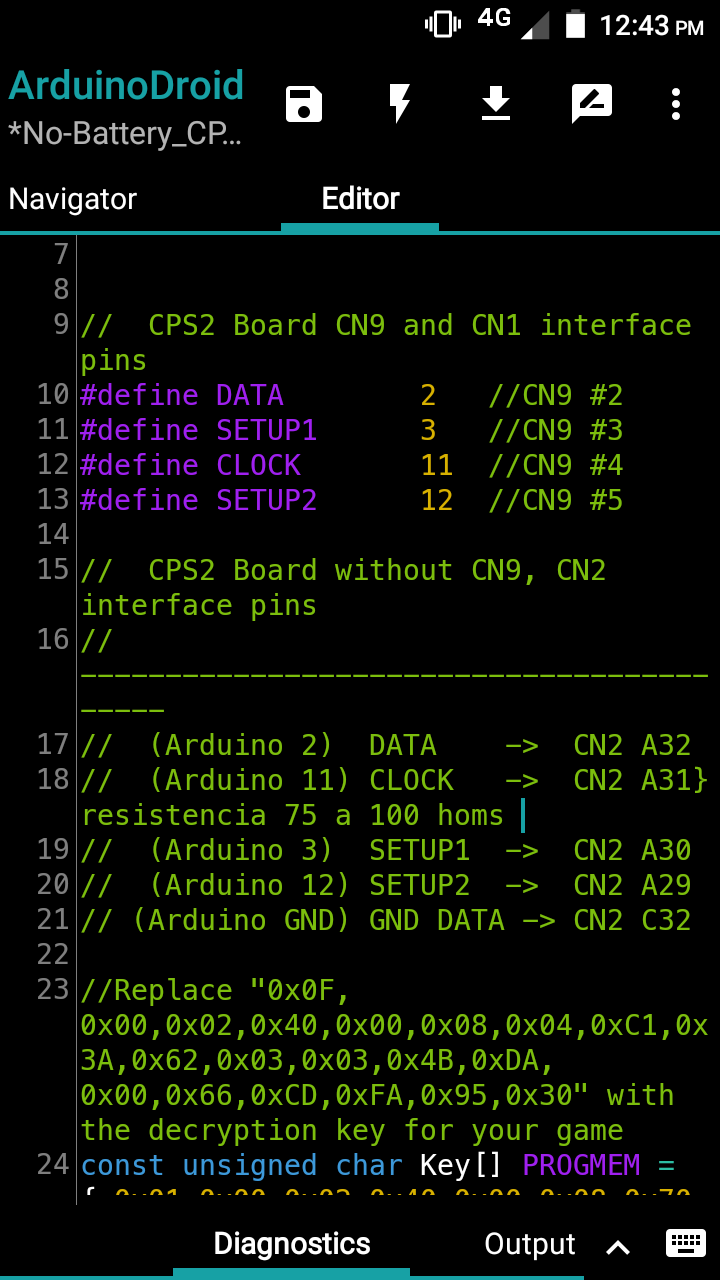Upload the sketch via the download arrow icon
Image resolution: width=720 pixels, height=1280 pixels.
coord(495,102)
